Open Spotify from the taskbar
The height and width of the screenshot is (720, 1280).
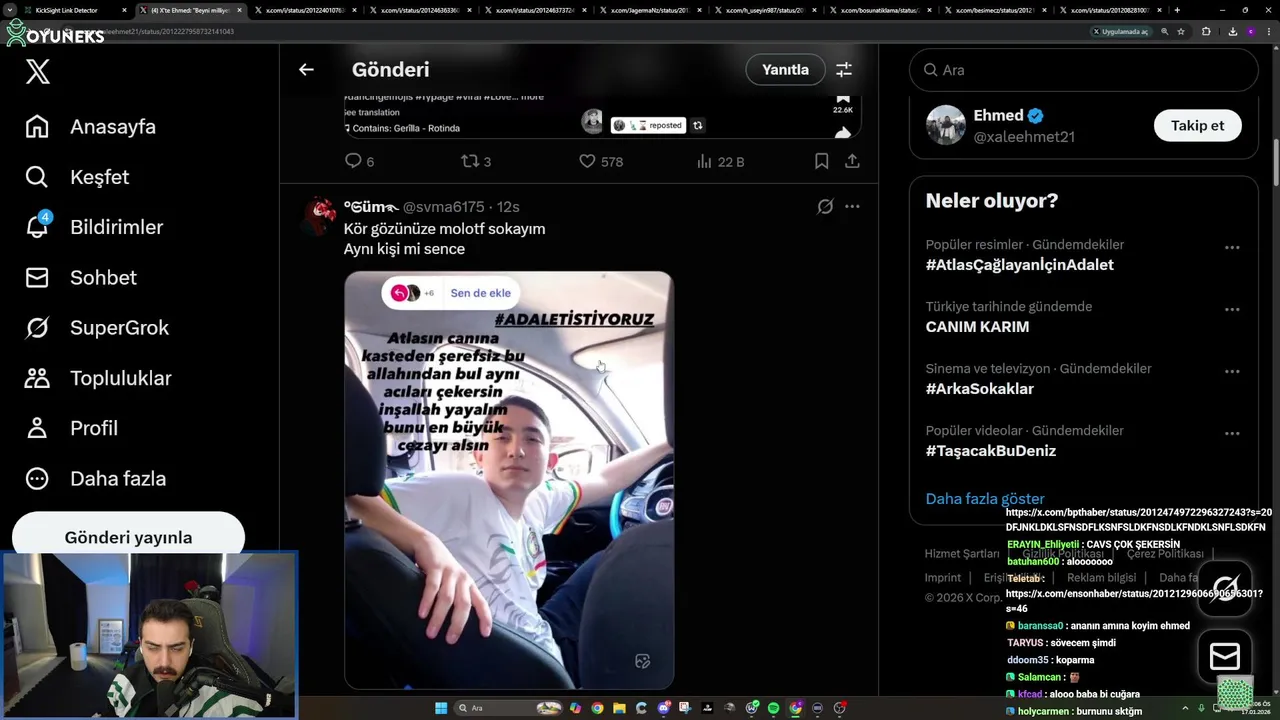pyautogui.click(x=773, y=708)
